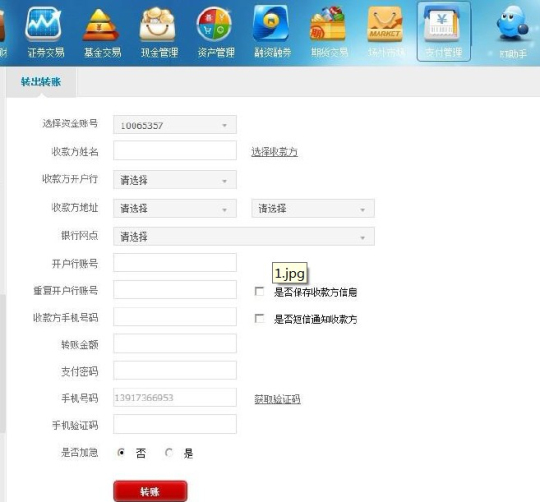Open the 基金交易 fund trading icon
Viewport: 540px width, 502px height.
pyautogui.click(x=101, y=25)
